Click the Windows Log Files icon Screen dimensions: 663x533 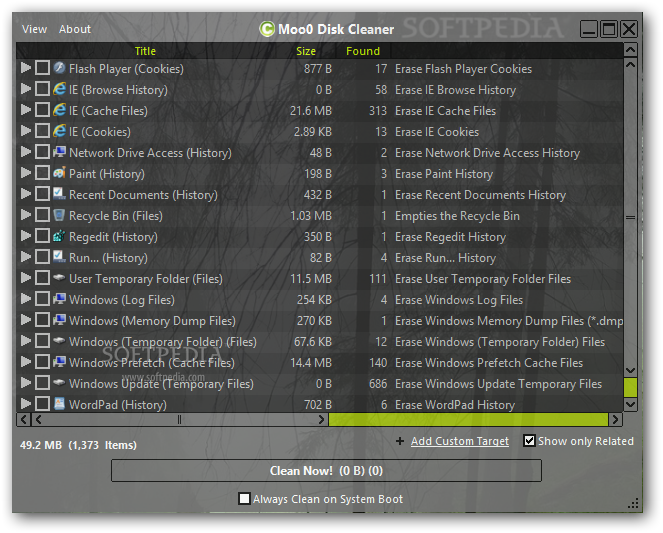pos(59,299)
